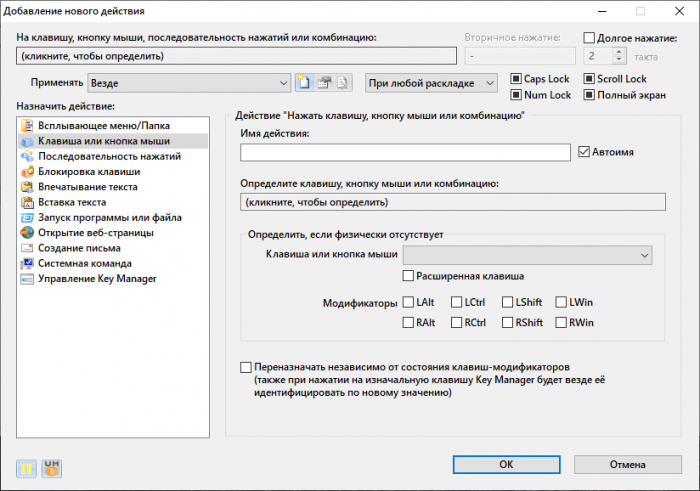Viewport: 700px width, 491px height.
Task: Toggle the Caps Lock state checkbox
Action: (x=516, y=79)
